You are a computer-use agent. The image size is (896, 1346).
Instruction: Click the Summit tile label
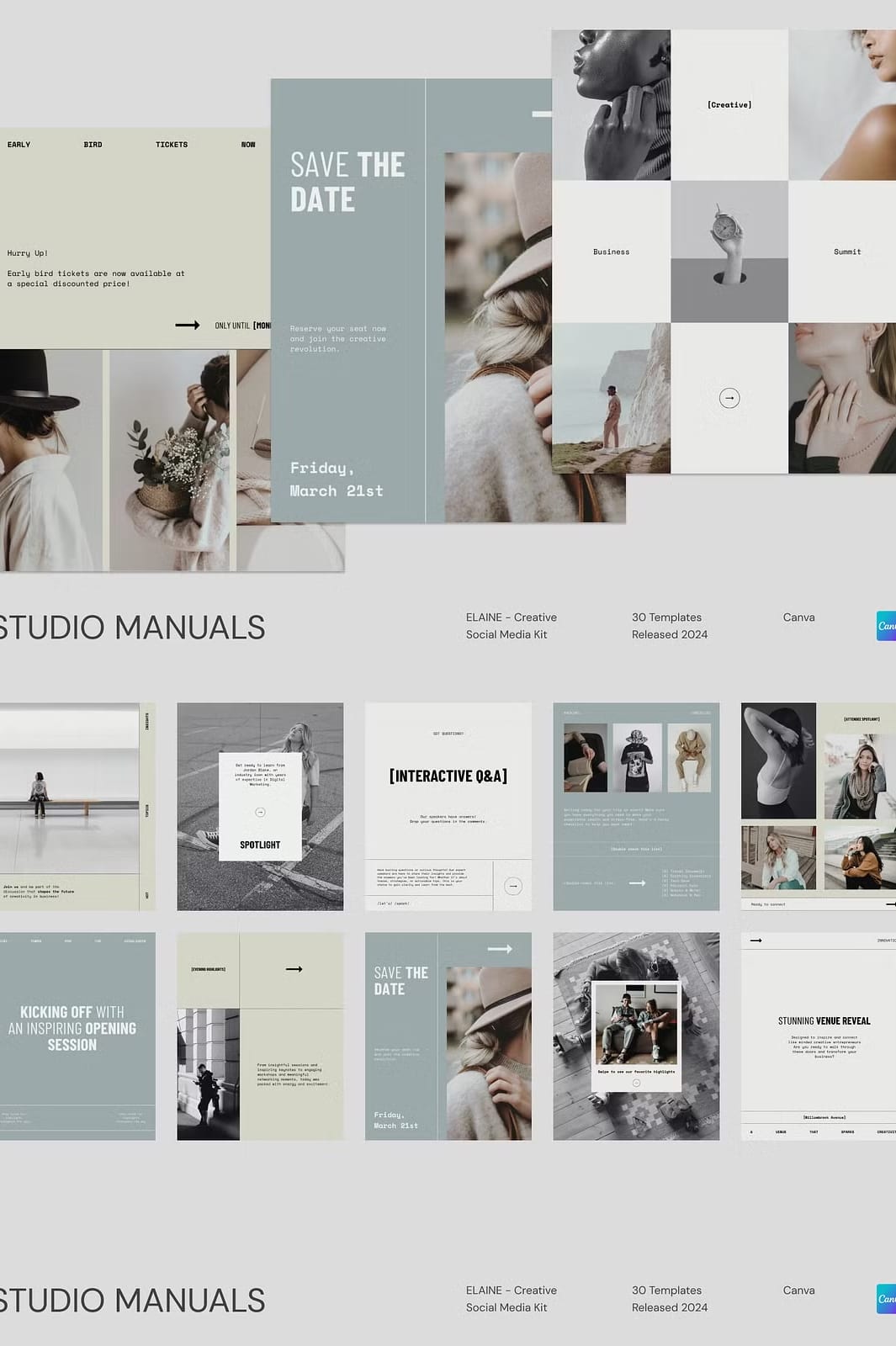(847, 252)
